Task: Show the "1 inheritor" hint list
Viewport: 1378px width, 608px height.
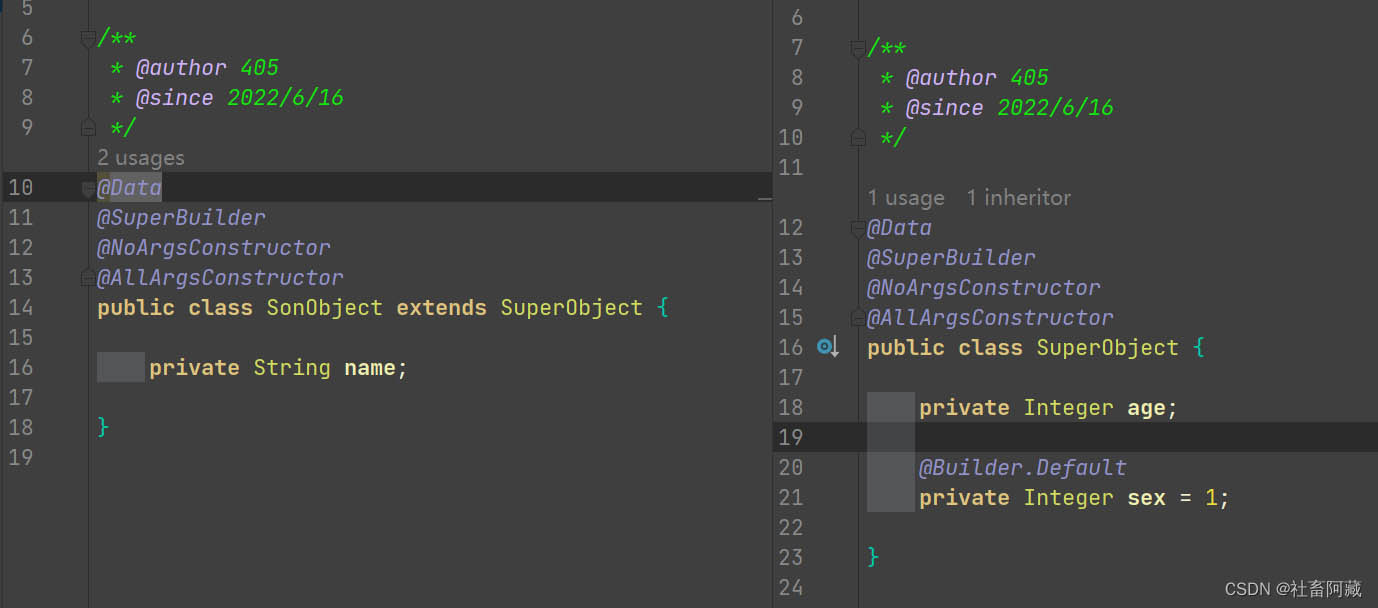Action: point(1018,198)
